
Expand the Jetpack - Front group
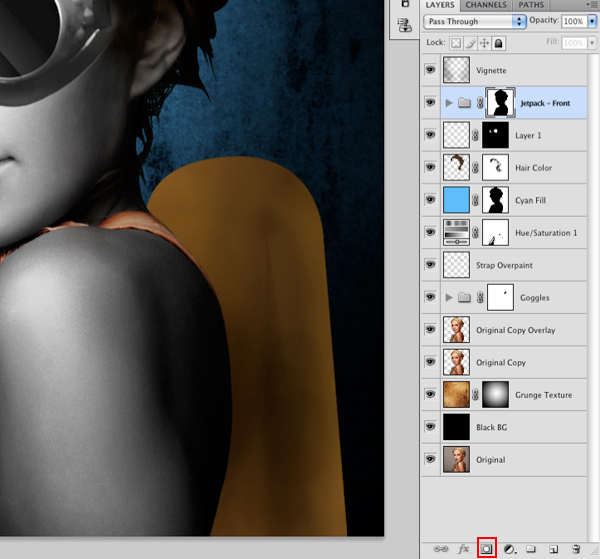click(449, 103)
